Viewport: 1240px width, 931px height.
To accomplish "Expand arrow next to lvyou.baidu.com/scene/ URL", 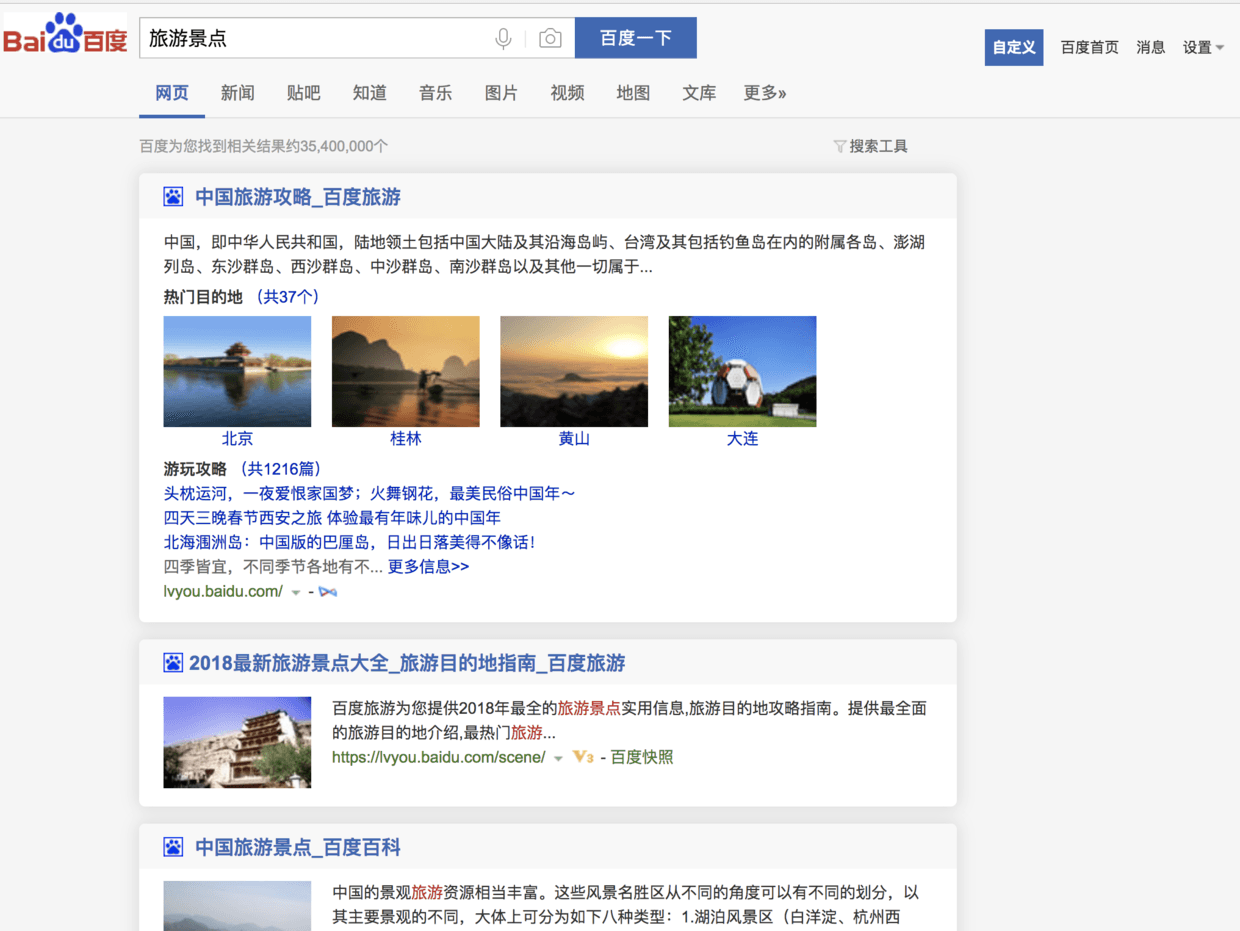I will 558,759.
